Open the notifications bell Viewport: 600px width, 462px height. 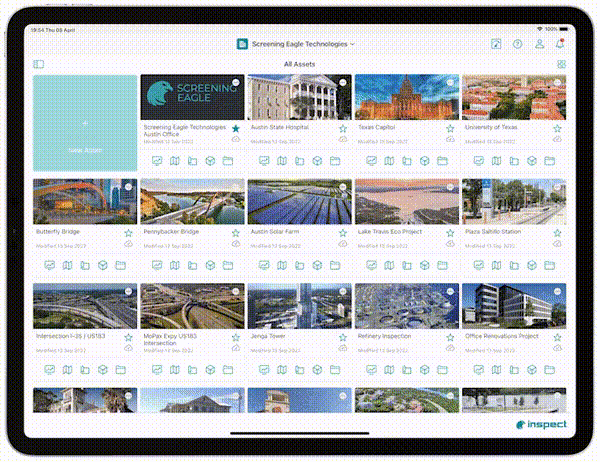pos(560,44)
